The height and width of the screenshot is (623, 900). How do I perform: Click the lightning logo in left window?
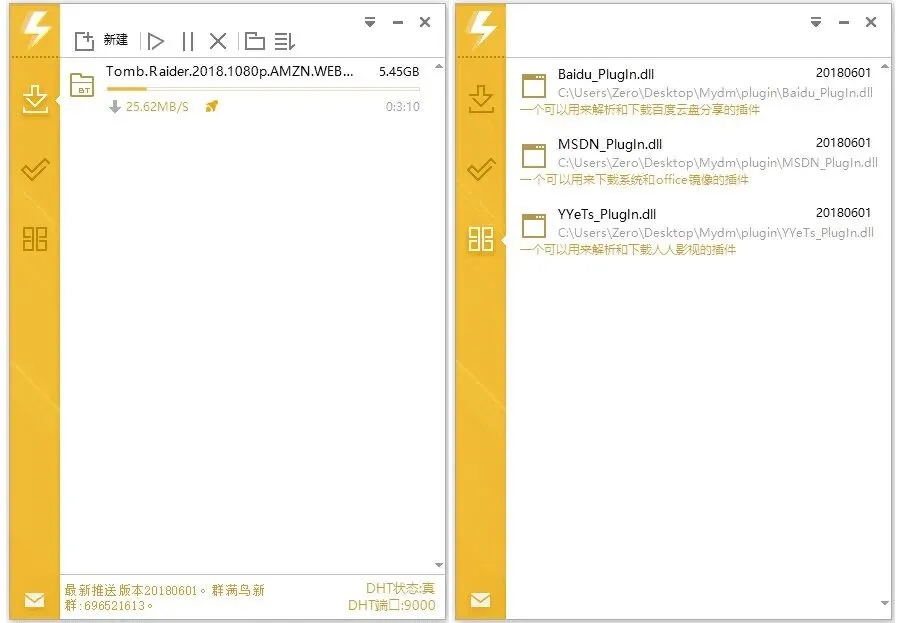(36, 29)
